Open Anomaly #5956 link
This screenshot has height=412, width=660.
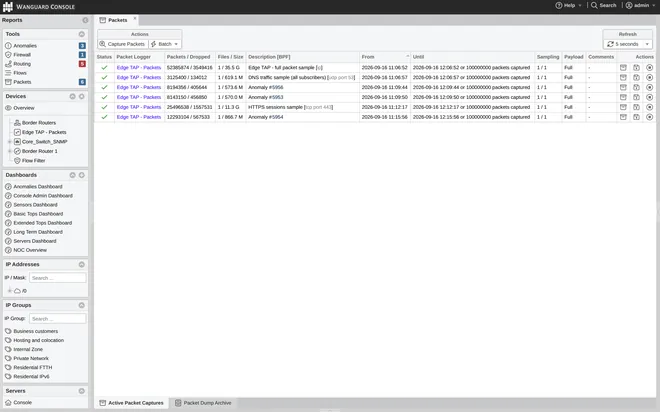point(276,88)
